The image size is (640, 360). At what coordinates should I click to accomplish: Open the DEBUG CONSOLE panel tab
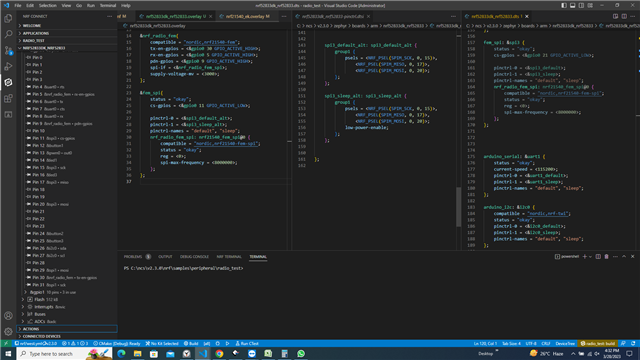point(194,257)
